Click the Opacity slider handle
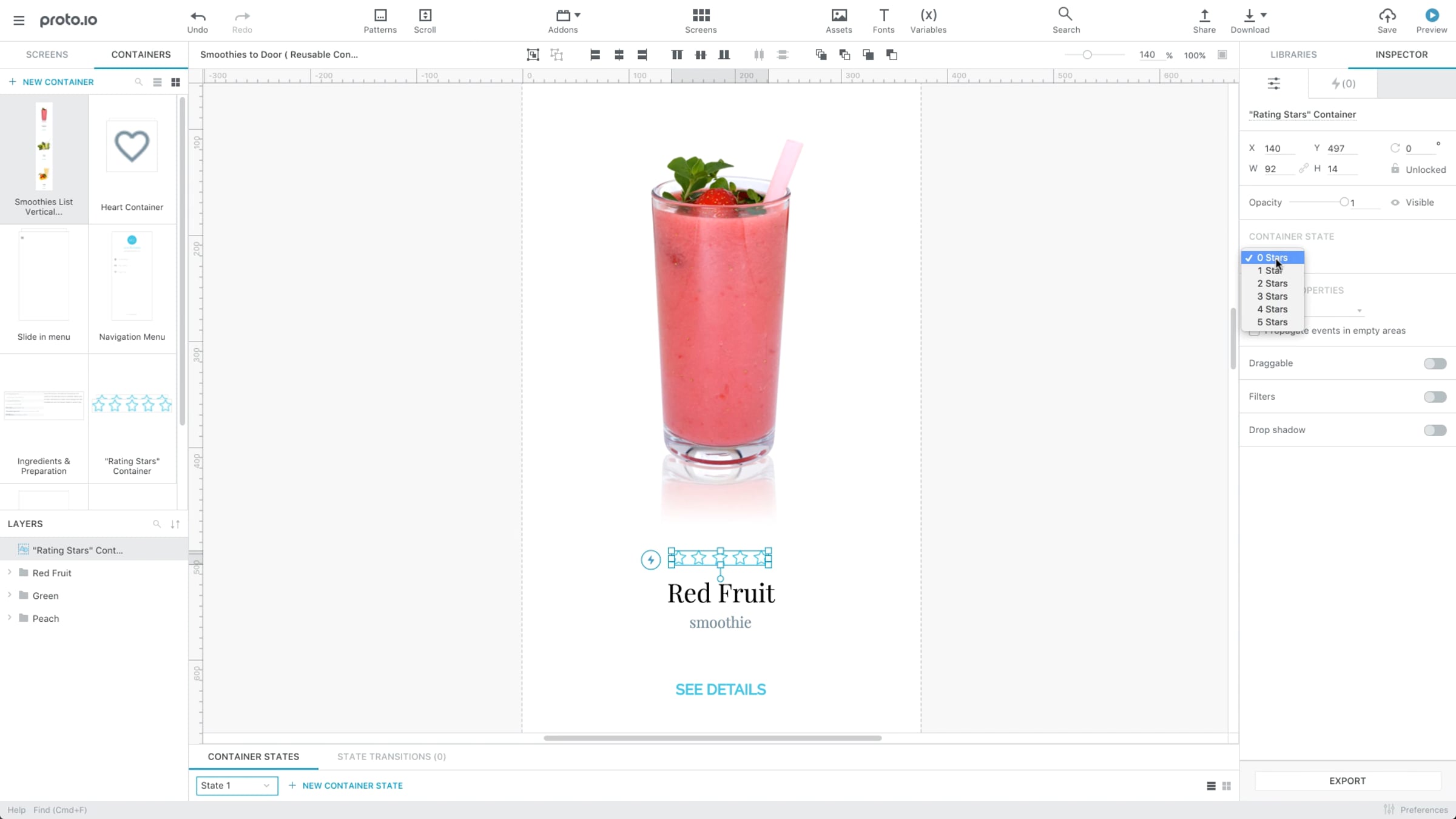This screenshot has width=1456, height=819. tap(1344, 203)
